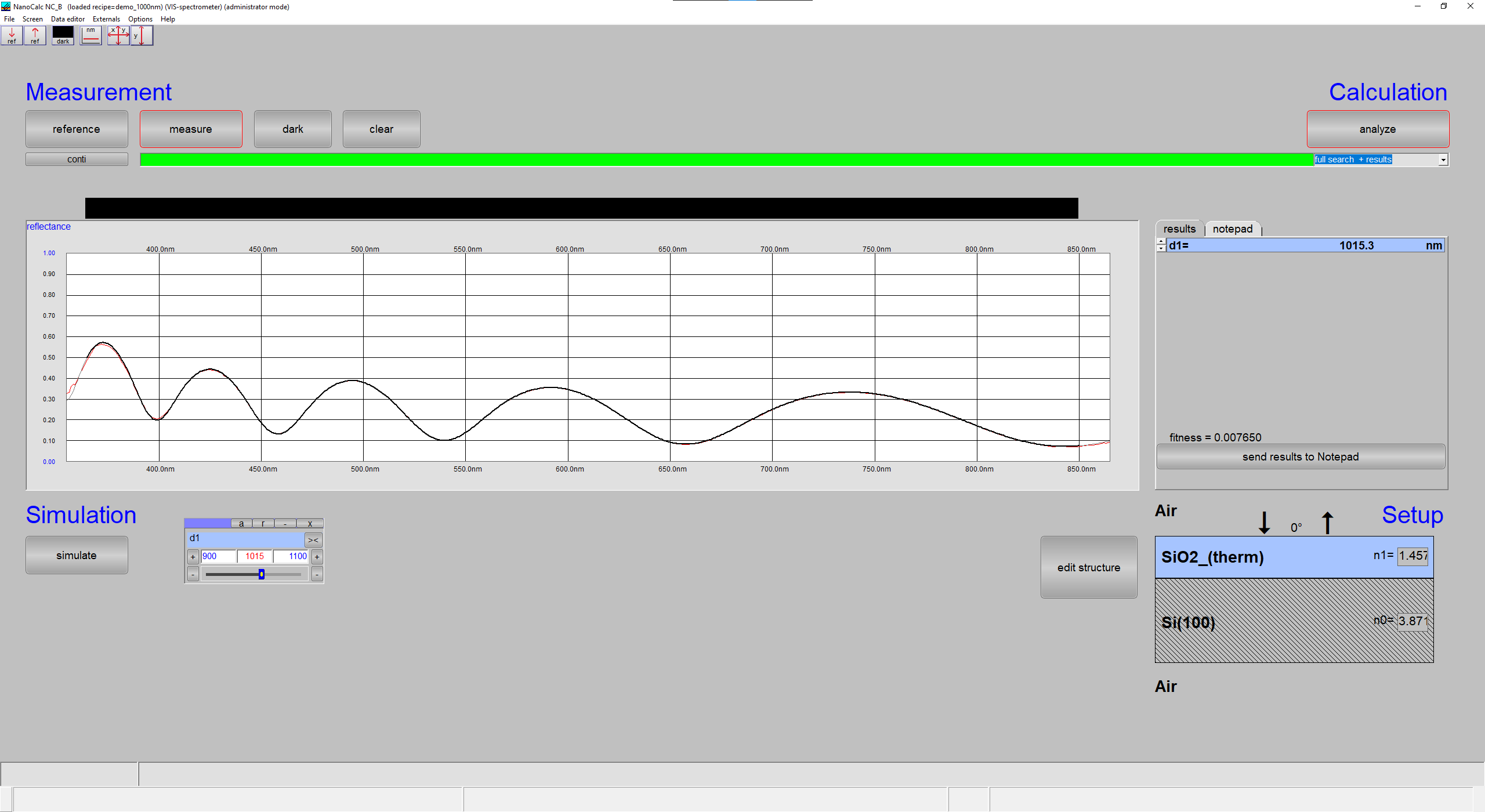Image resolution: width=1485 pixels, height=812 pixels.
Task: Close the d1 slider panel with x
Action: [x=310, y=523]
